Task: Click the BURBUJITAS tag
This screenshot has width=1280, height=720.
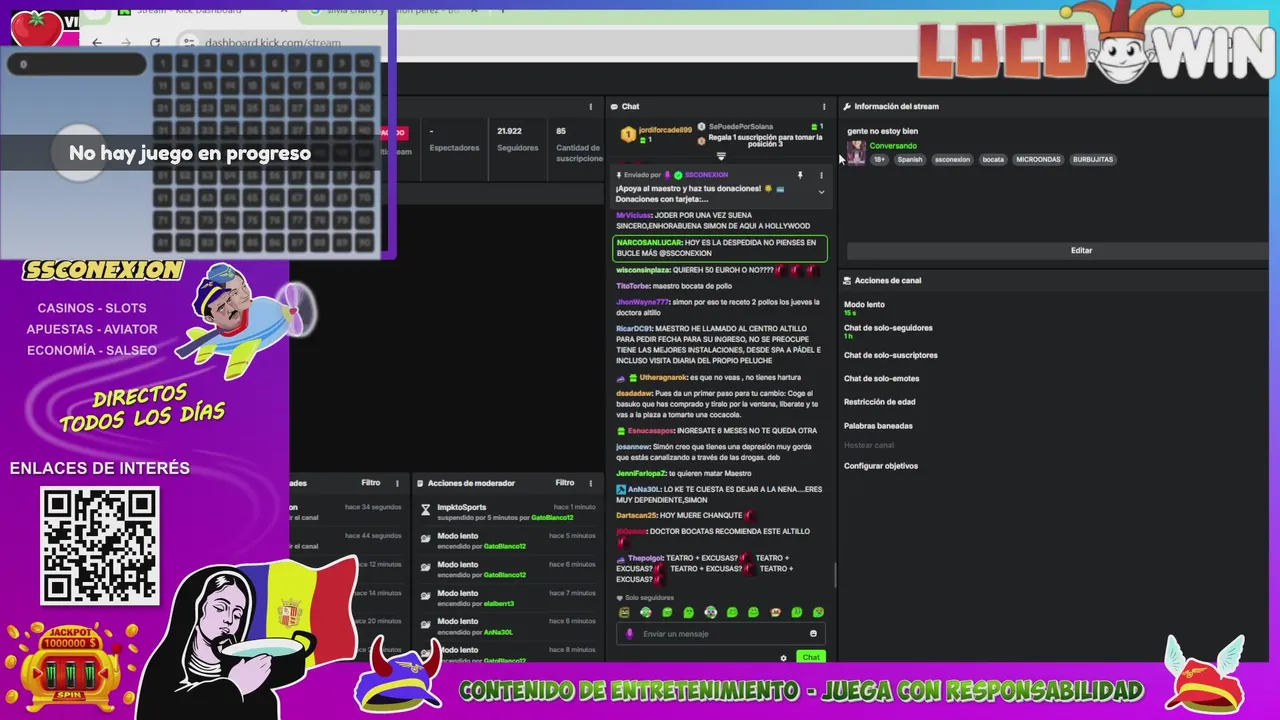Action: click(x=1093, y=159)
